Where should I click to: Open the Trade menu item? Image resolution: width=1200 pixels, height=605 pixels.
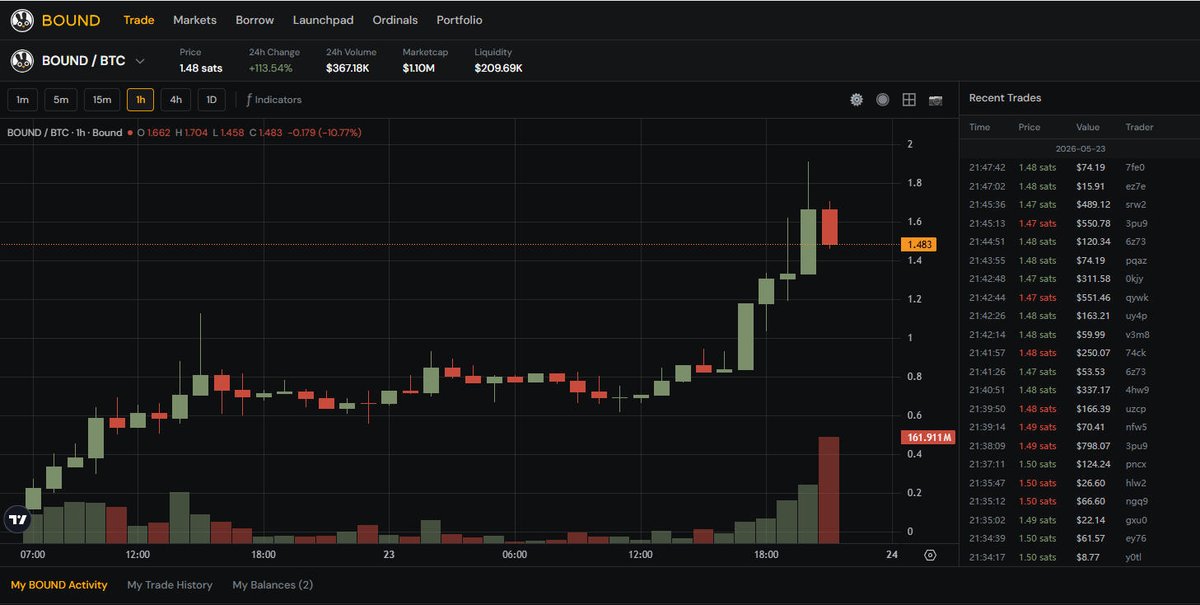[138, 20]
